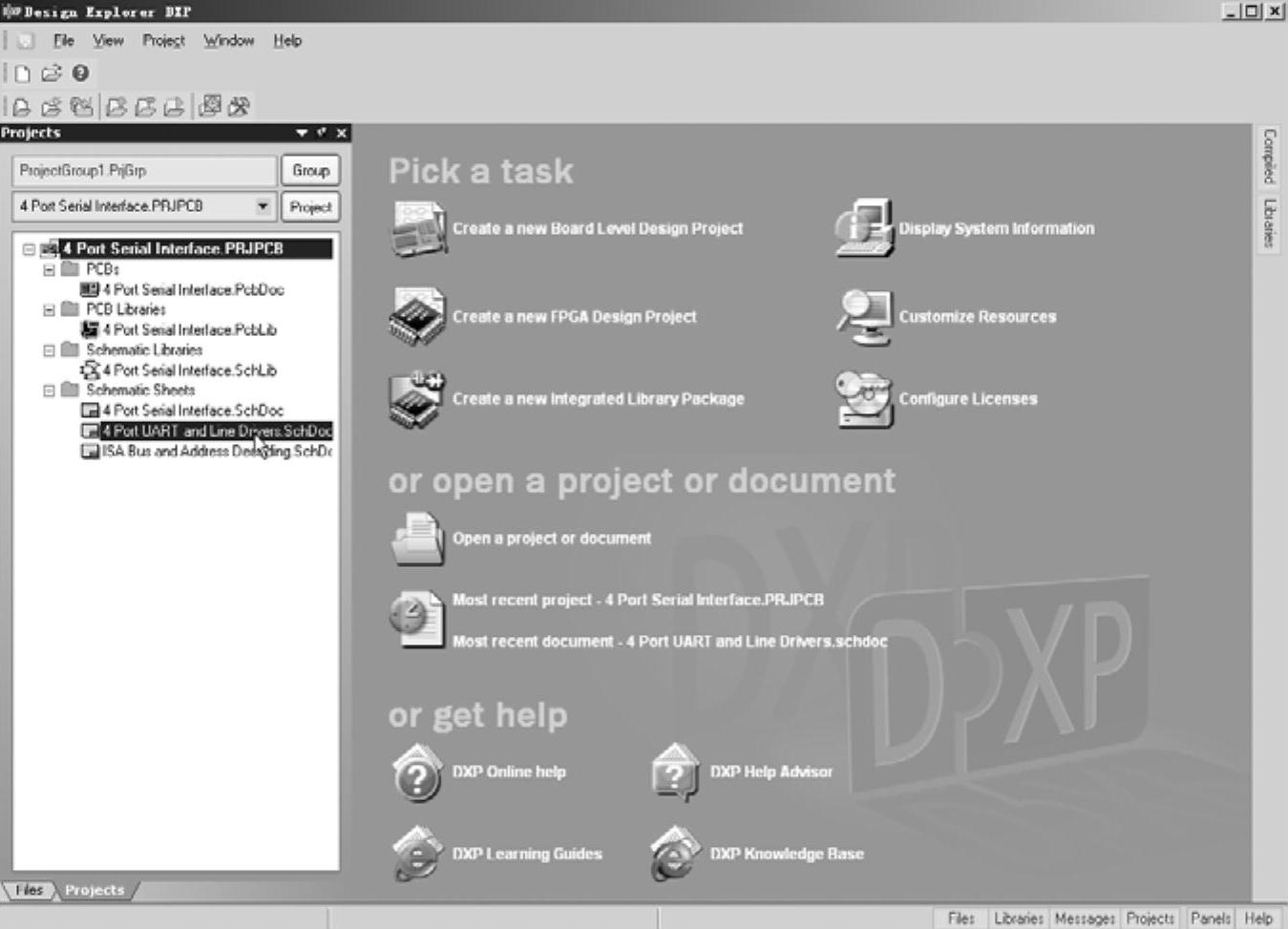
Task: Switch to the Files tab
Action: [x=30, y=890]
